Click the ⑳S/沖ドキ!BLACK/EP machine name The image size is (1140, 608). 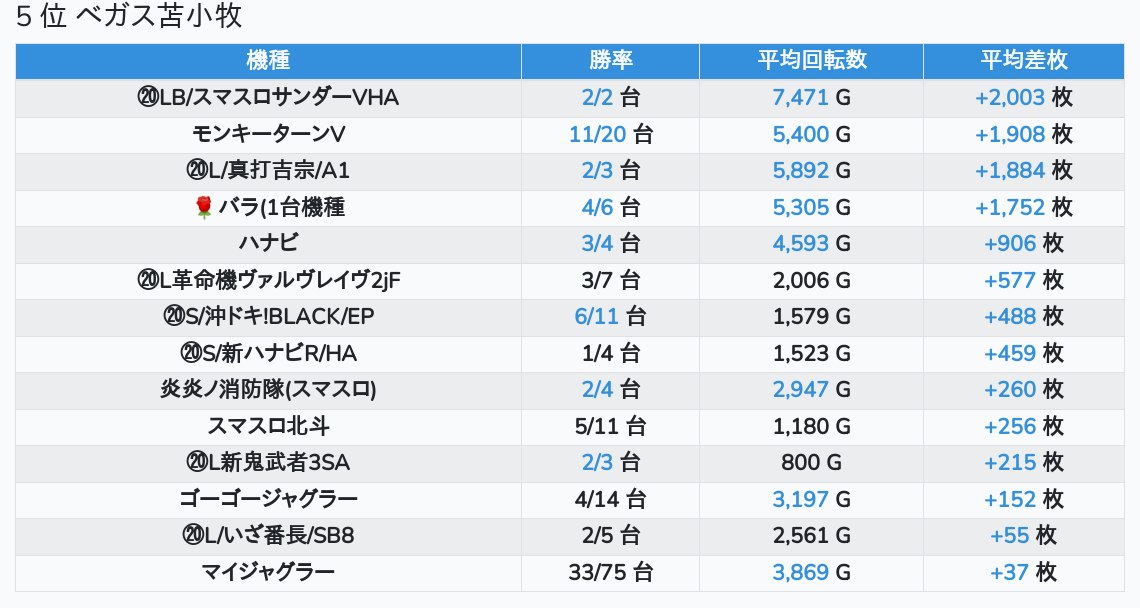tap(268, 316)
